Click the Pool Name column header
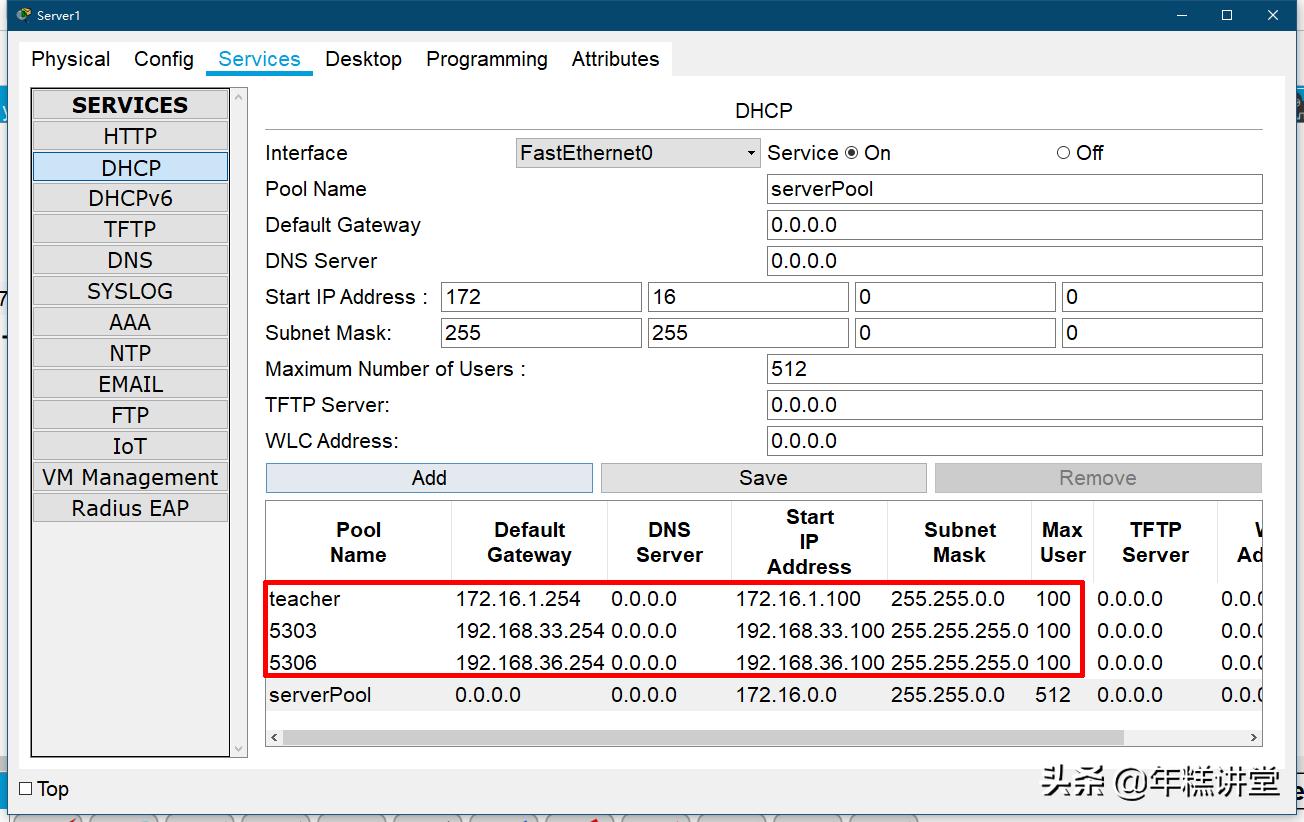 pyautogui.click(x=358, y=542)
